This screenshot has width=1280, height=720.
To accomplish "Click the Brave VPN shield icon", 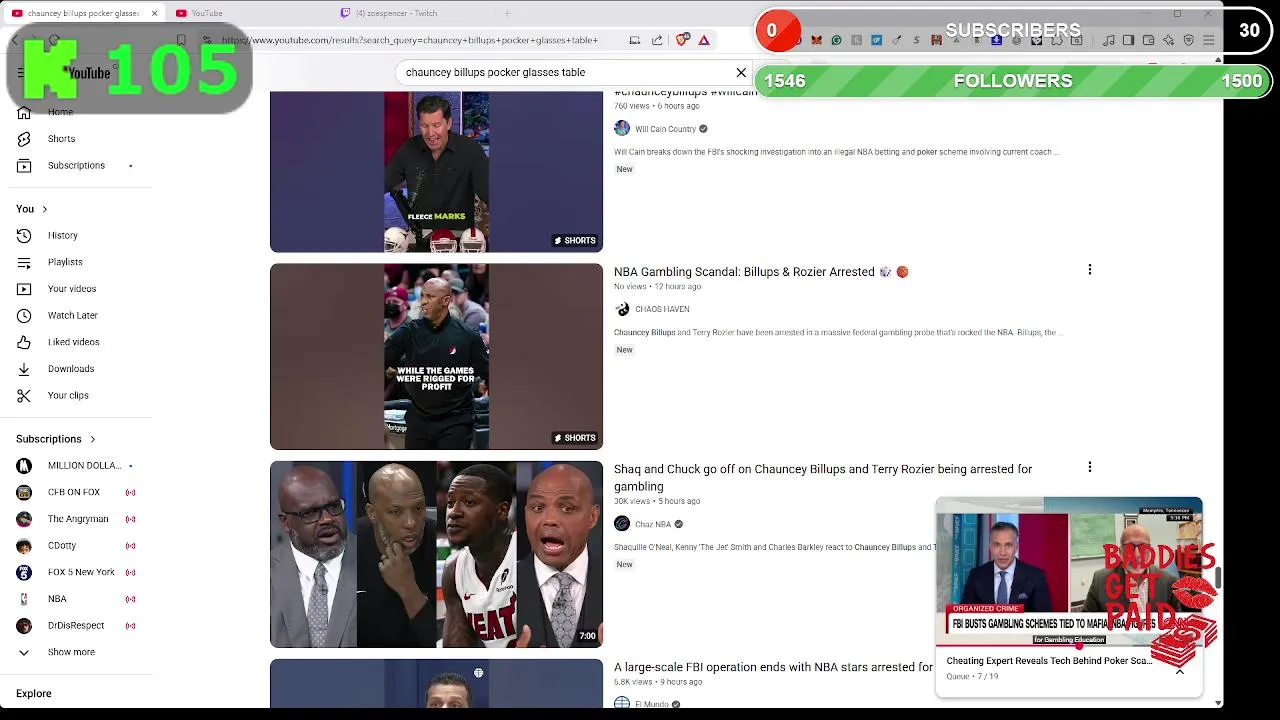I will coord(1189,40).
